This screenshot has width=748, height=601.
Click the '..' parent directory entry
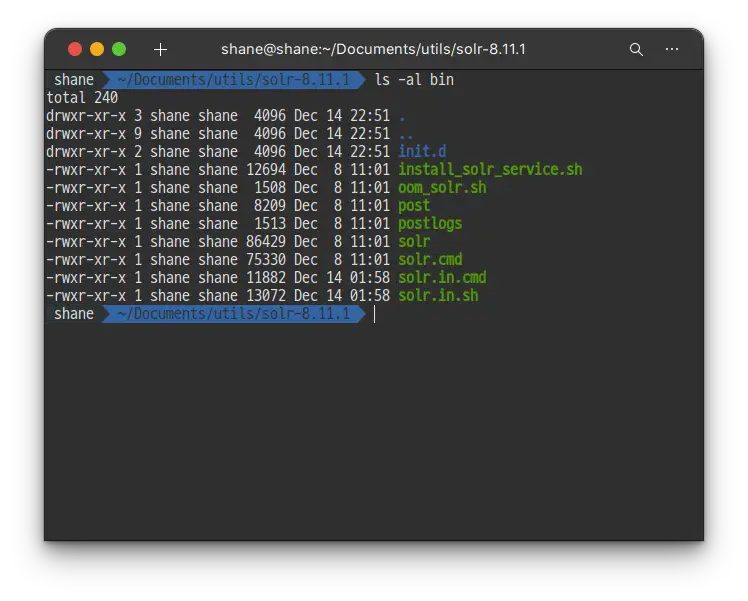[406, 136]
